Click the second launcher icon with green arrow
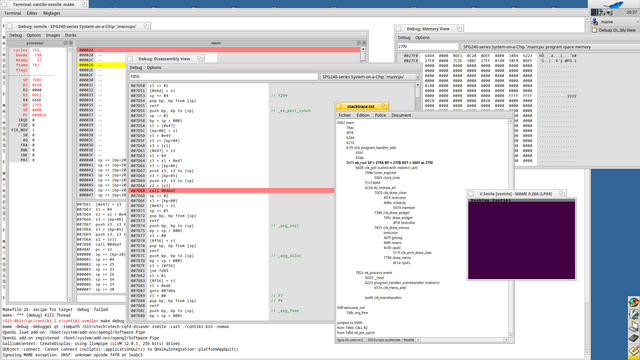 [634, 314]
